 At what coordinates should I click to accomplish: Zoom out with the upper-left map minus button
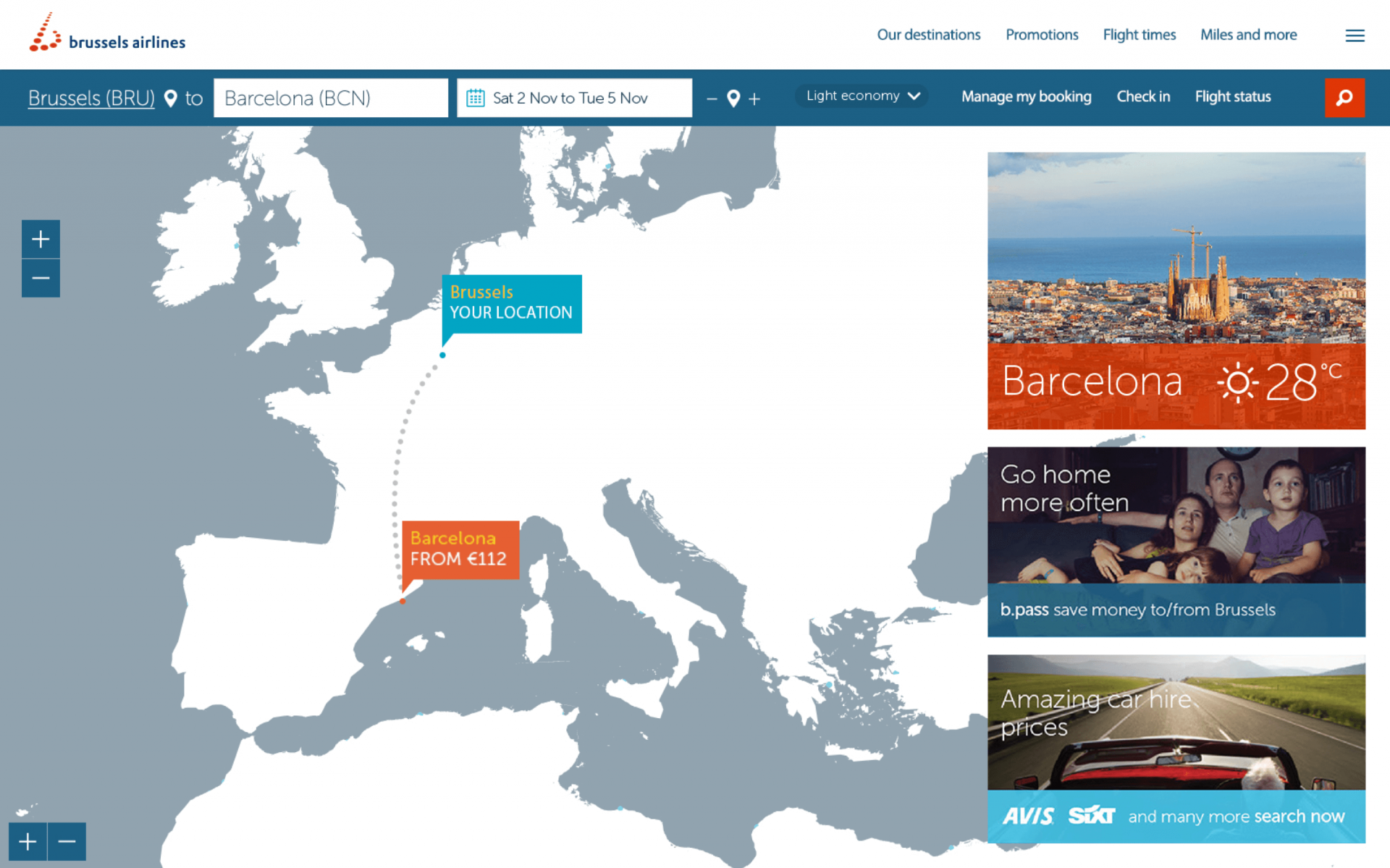(x=41, y=278)
